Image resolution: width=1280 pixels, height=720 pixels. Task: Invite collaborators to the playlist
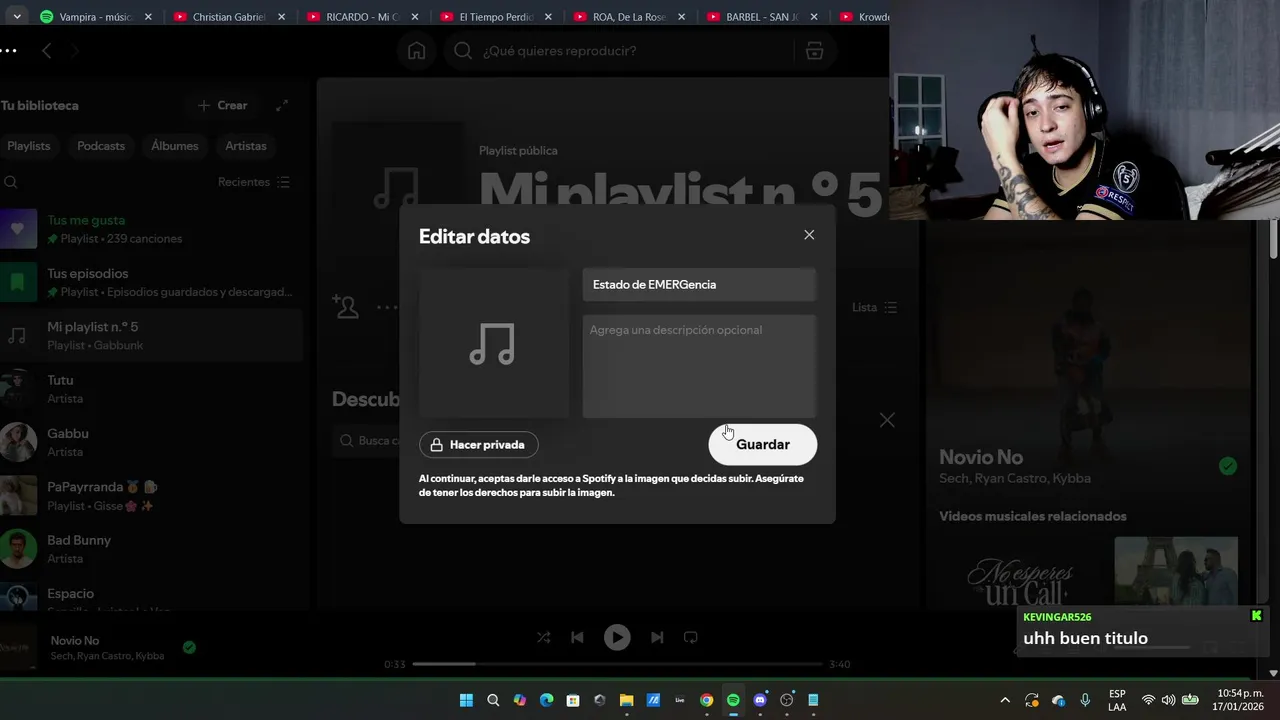[x=346, y=307]
